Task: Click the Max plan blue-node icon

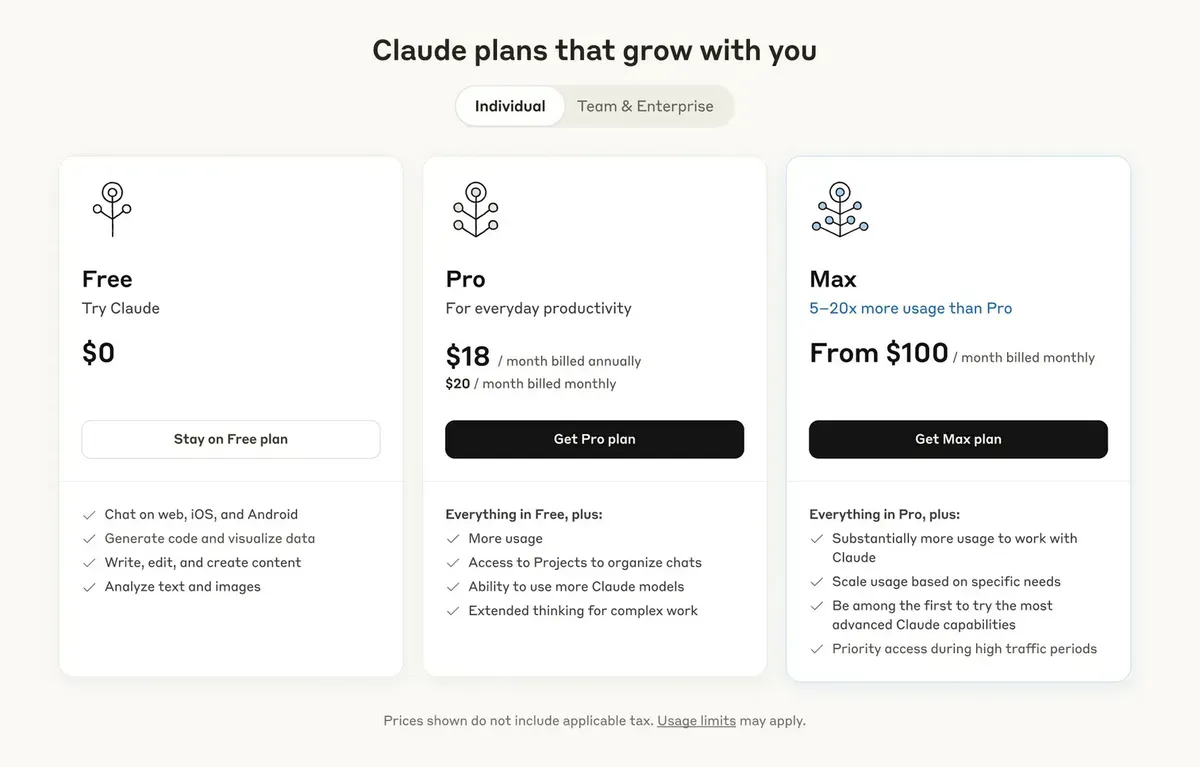Action: coord(840,209)
